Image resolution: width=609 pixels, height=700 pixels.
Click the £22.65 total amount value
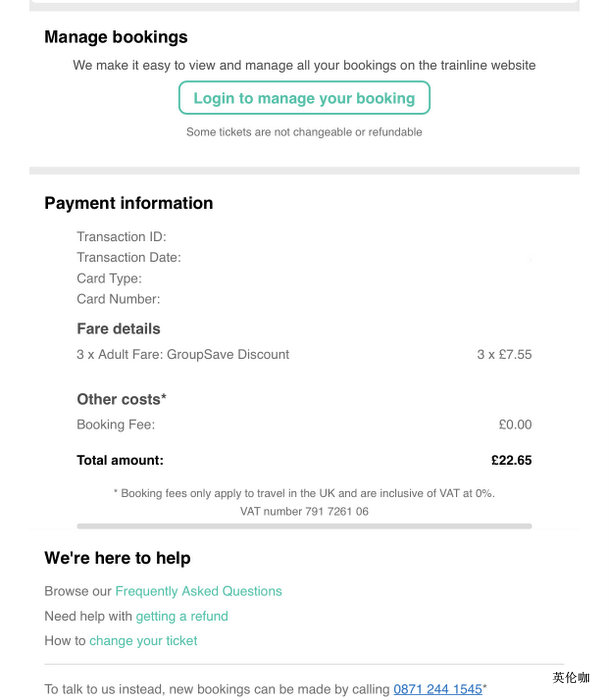[511, 461]
